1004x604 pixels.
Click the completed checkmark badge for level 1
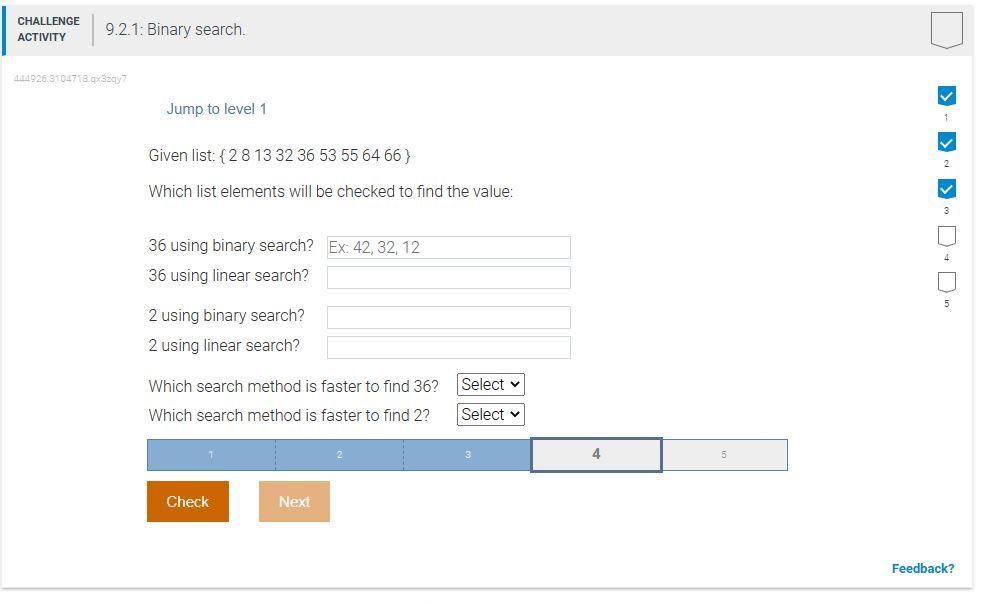945,96
